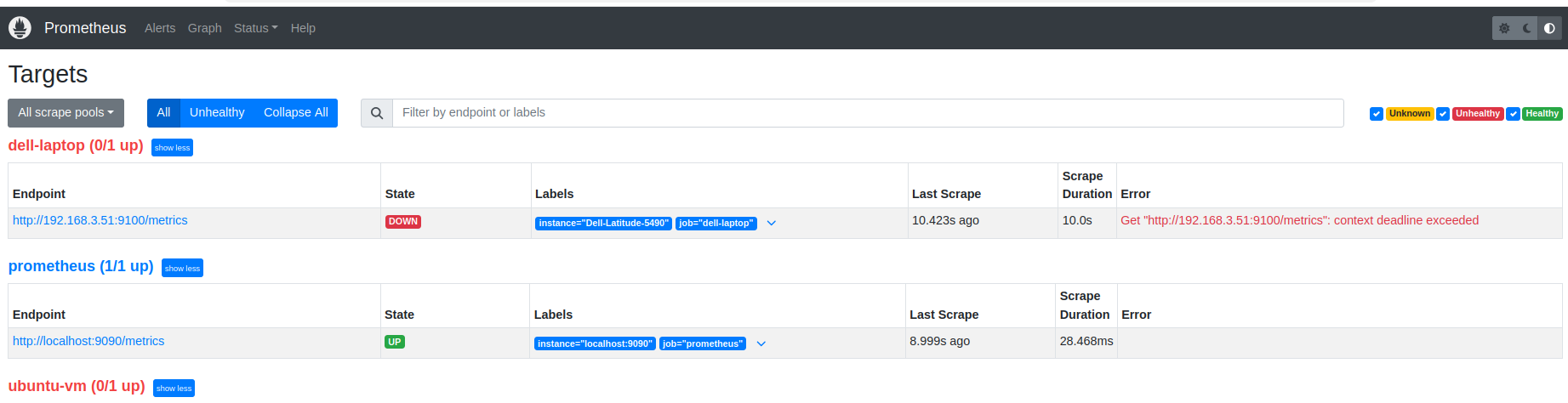Viewport: 1568px width, 403px height.
Task: Select the auto contrast theme icon
Action: (x=1549, y=28)
